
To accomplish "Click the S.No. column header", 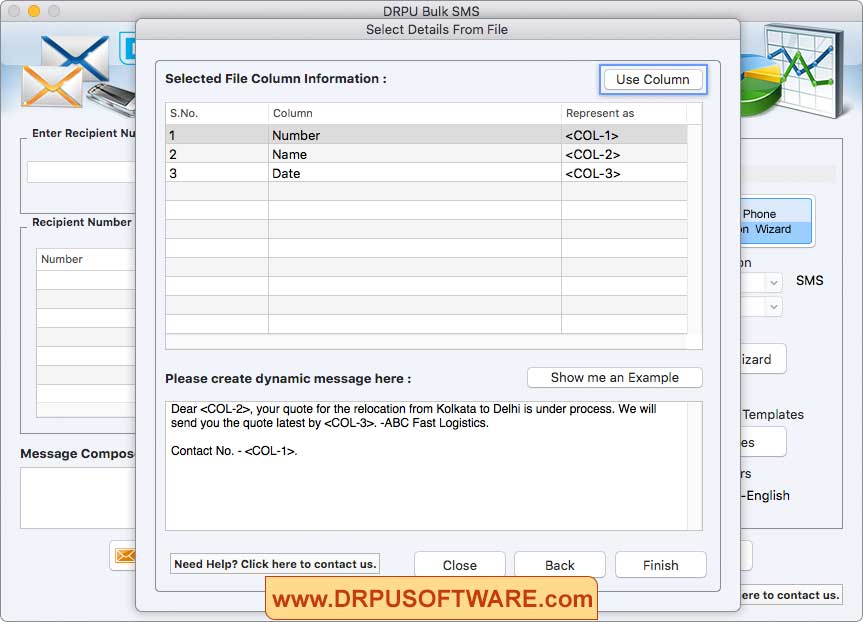I will point(217,113).
